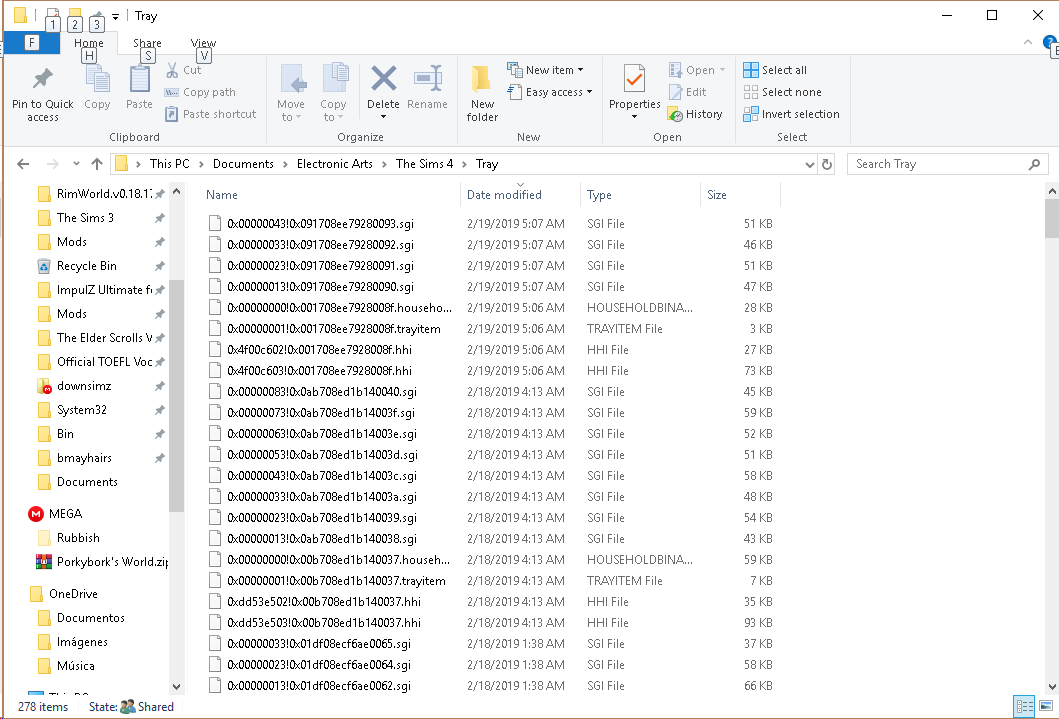Create a New folder
This screenshot has width=1059, height=719.
click(x=482, y=93)
